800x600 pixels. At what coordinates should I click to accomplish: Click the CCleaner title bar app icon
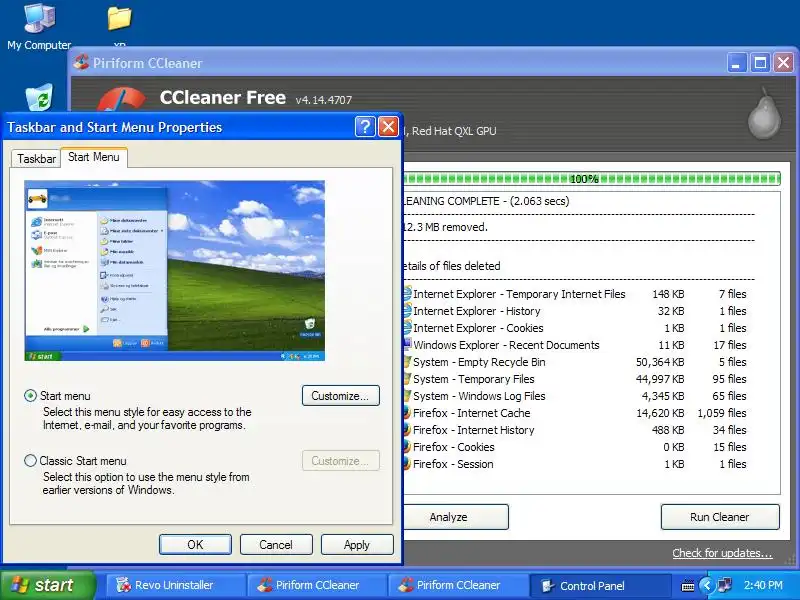81,63
